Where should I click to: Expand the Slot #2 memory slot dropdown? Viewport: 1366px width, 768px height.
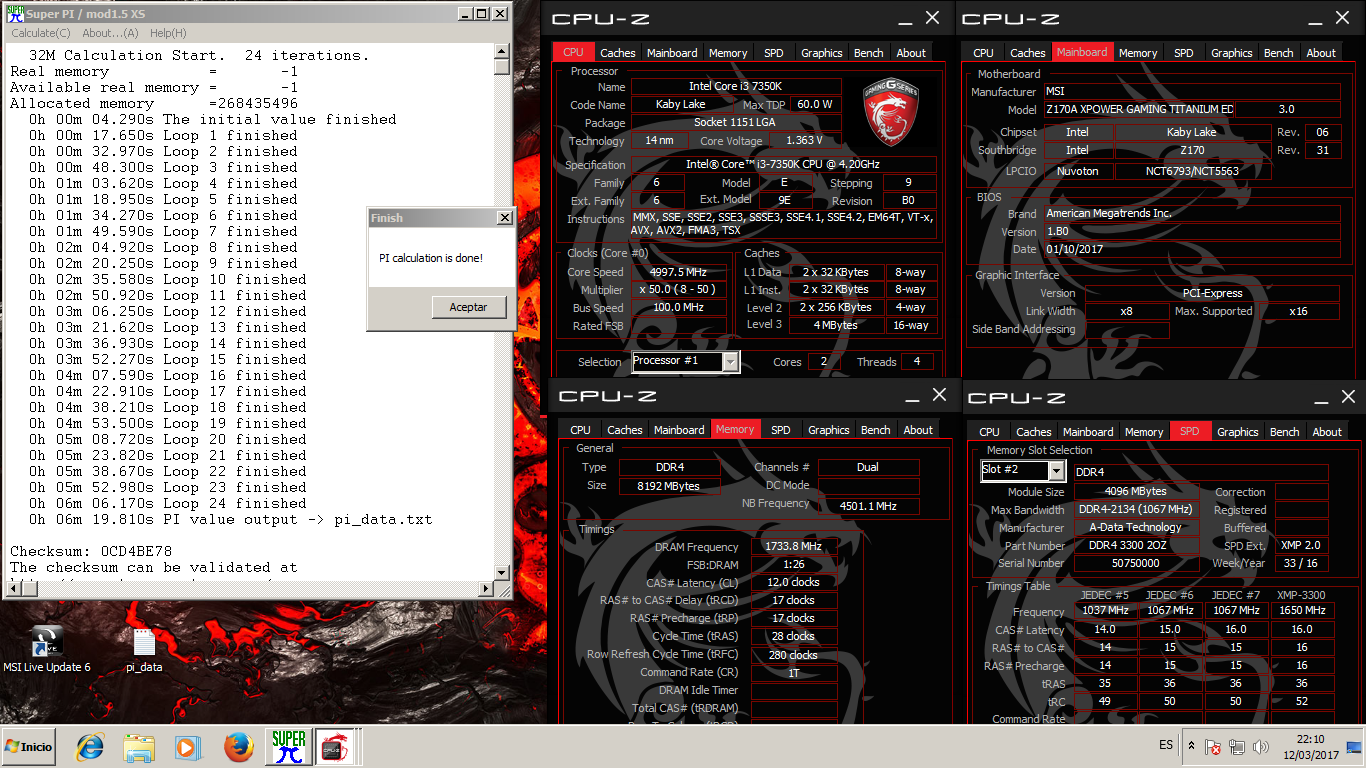click(x=1056, y=470)
